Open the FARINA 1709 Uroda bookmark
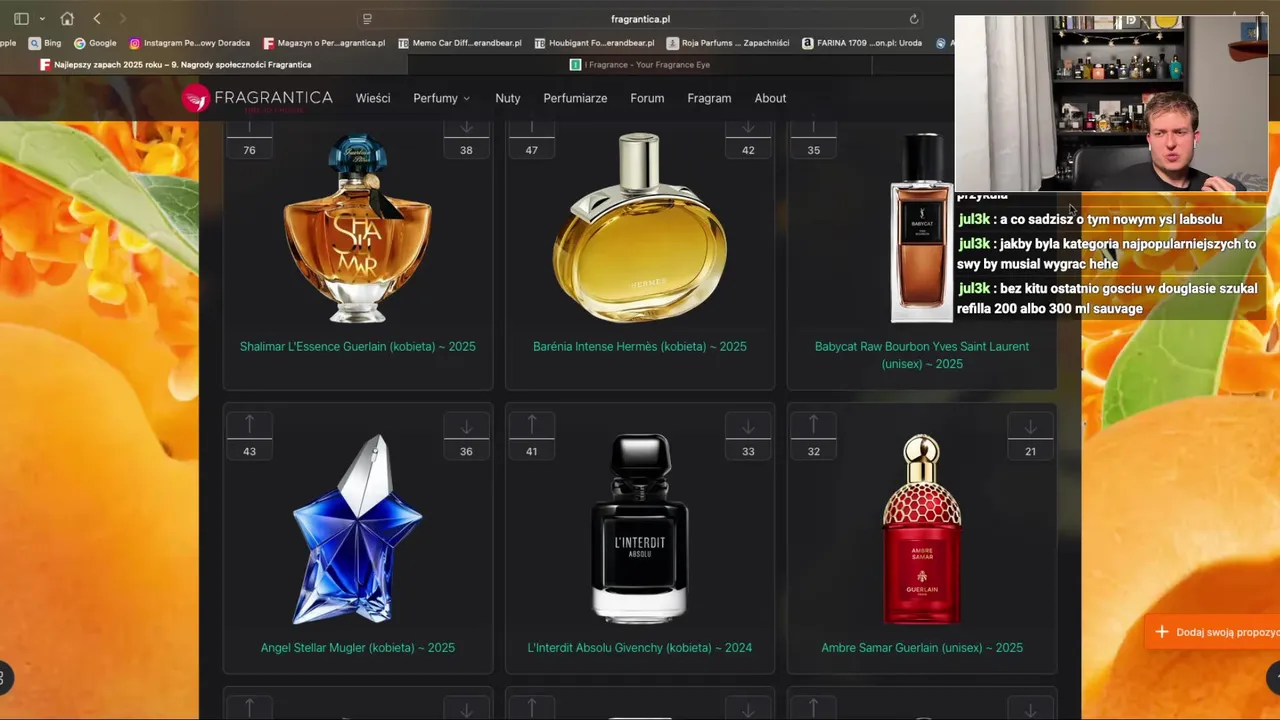The image size is (1280, 720). (x=862, y=43)
